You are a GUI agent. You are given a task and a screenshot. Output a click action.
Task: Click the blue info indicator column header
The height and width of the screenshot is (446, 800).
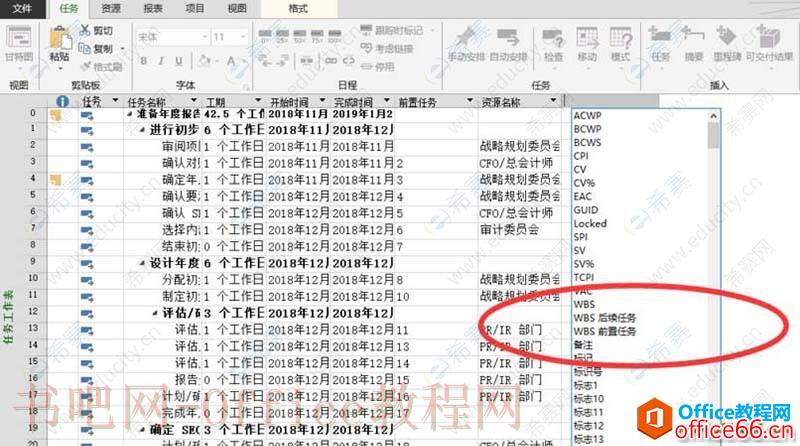(62, 102)
